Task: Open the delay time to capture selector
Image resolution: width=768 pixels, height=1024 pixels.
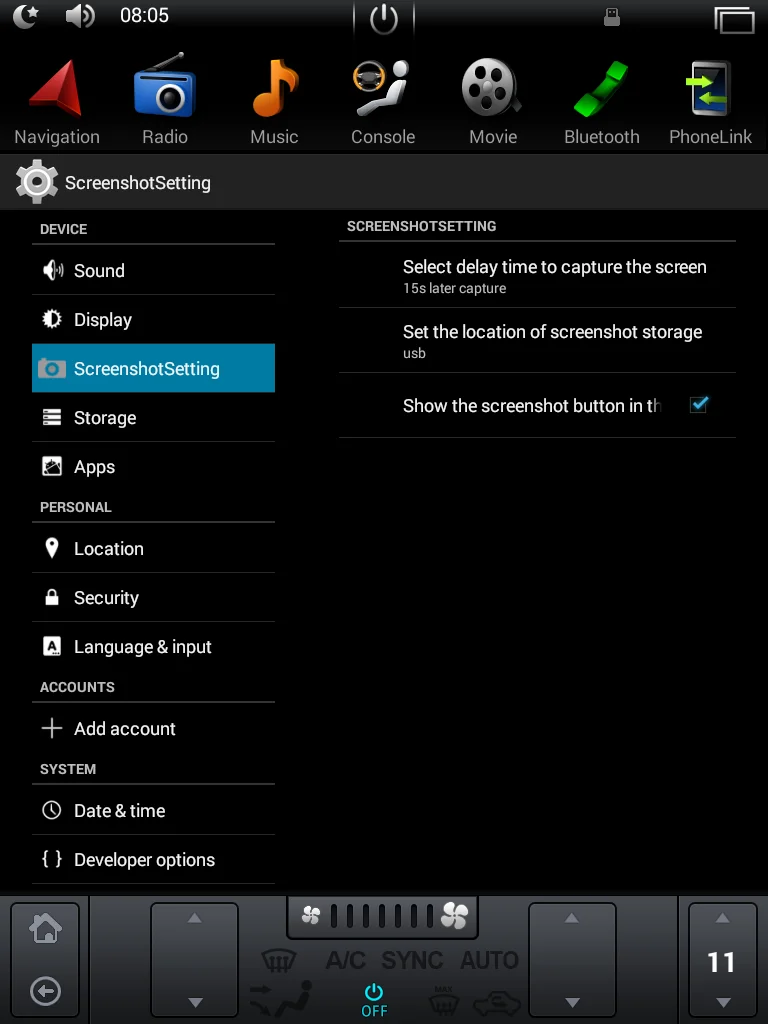Action: 537,276
